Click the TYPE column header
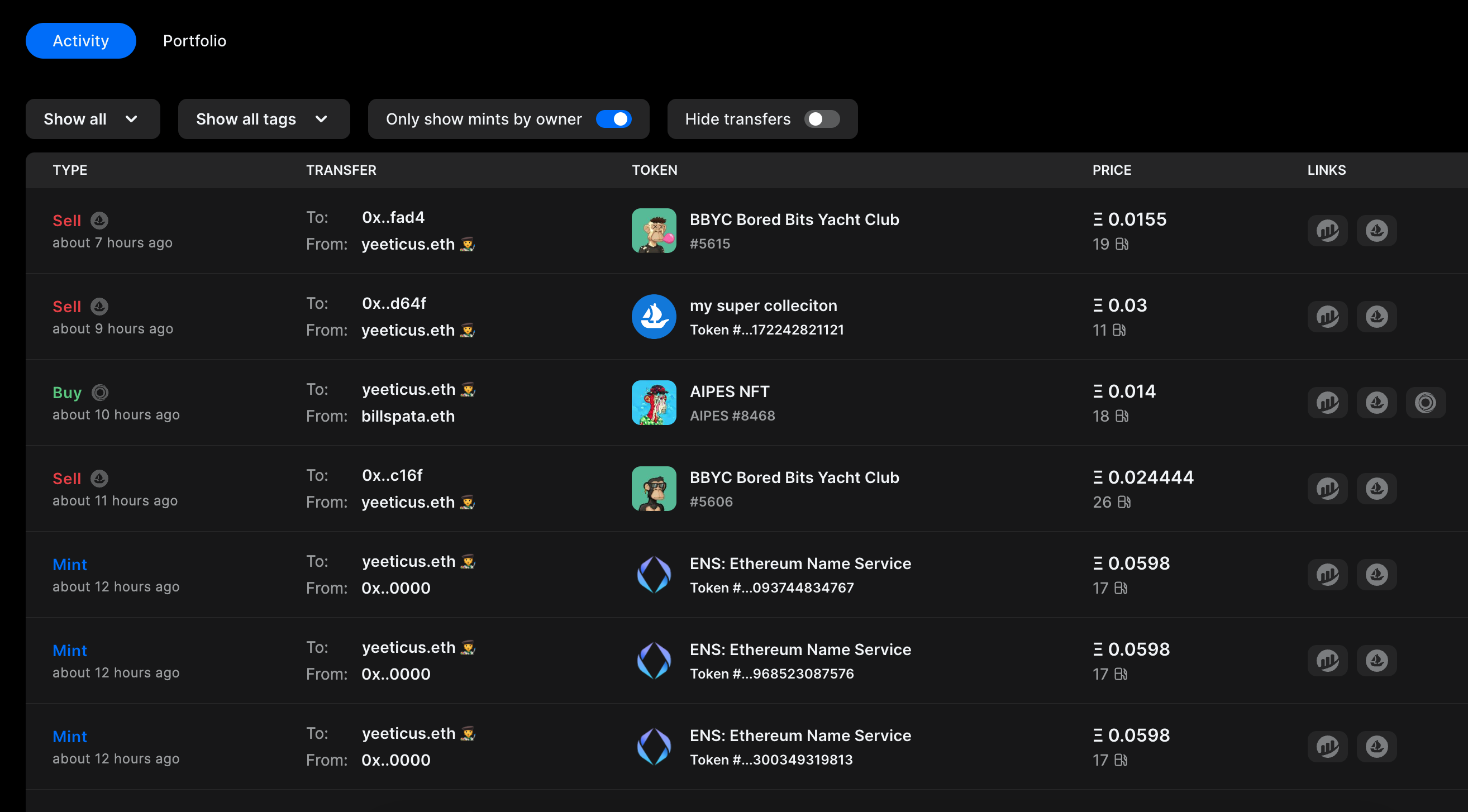 point(70,170)
